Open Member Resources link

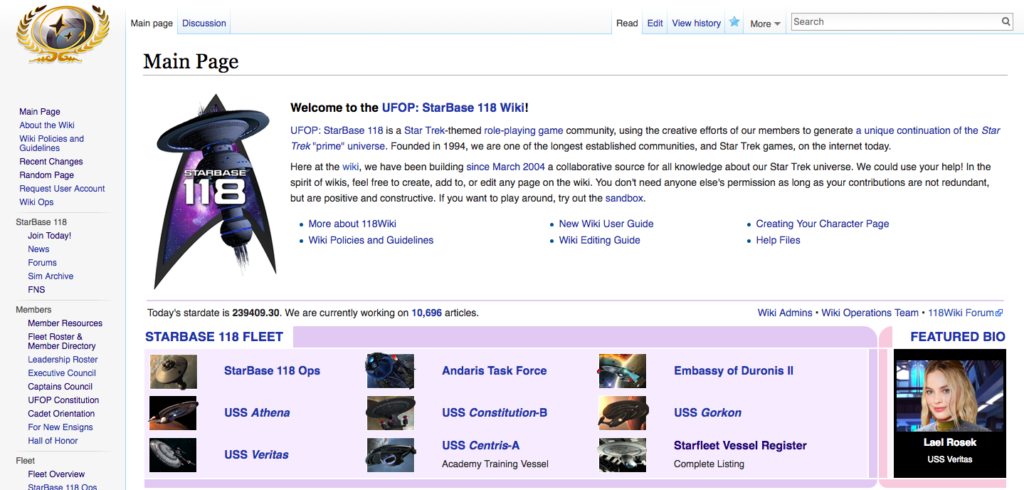click(65, 323)
